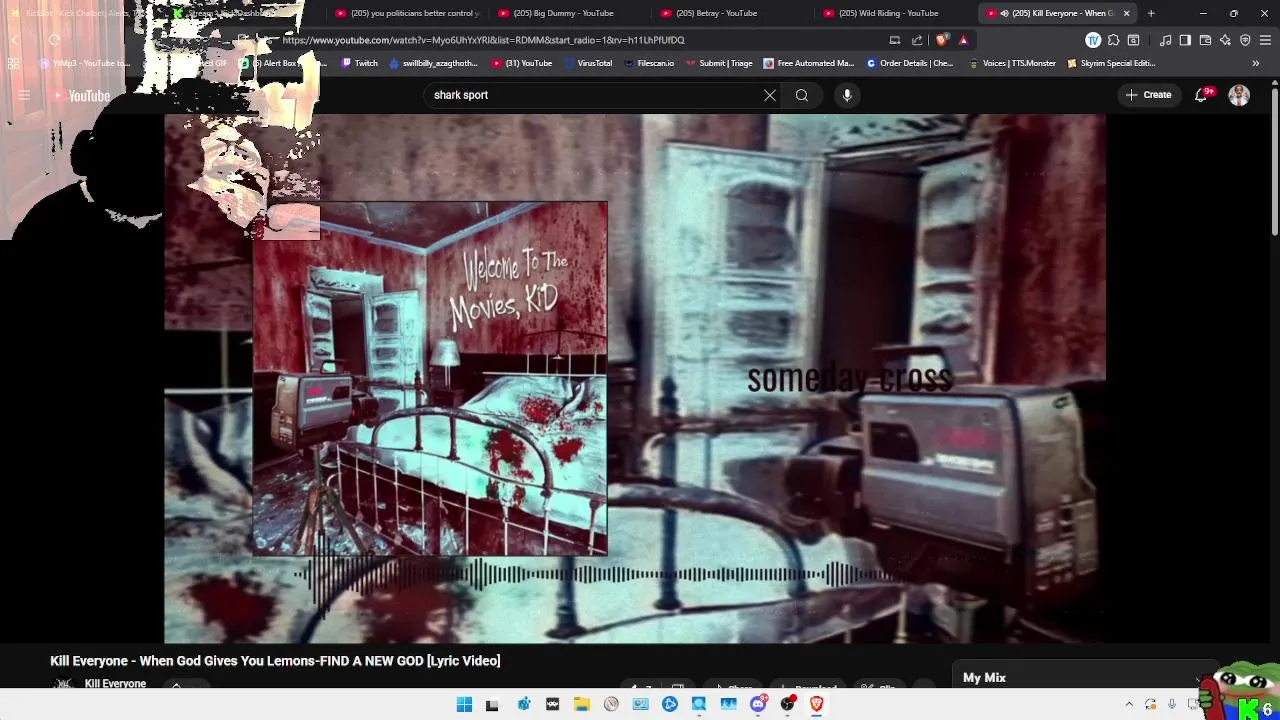Open the extensions puzzle icon
The image size is (1280, 720).
[x=1113, y=40]
